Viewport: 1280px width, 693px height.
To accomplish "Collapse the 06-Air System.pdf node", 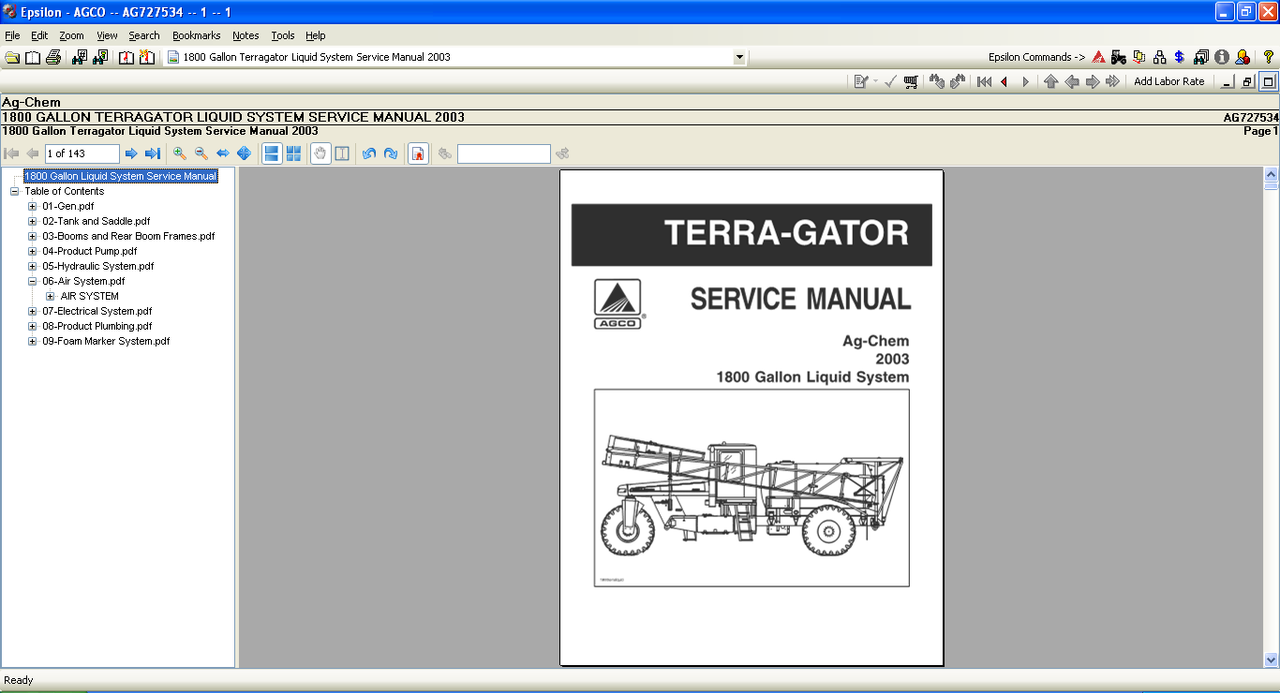I will point(33,281).
